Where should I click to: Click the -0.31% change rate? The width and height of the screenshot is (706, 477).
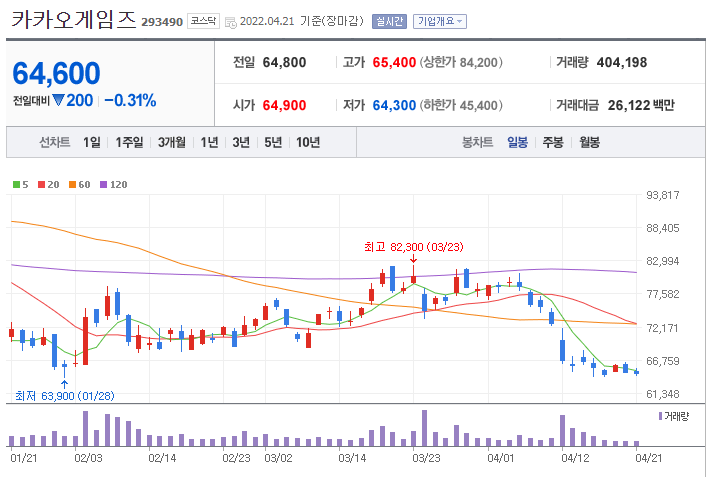[130, 100]
